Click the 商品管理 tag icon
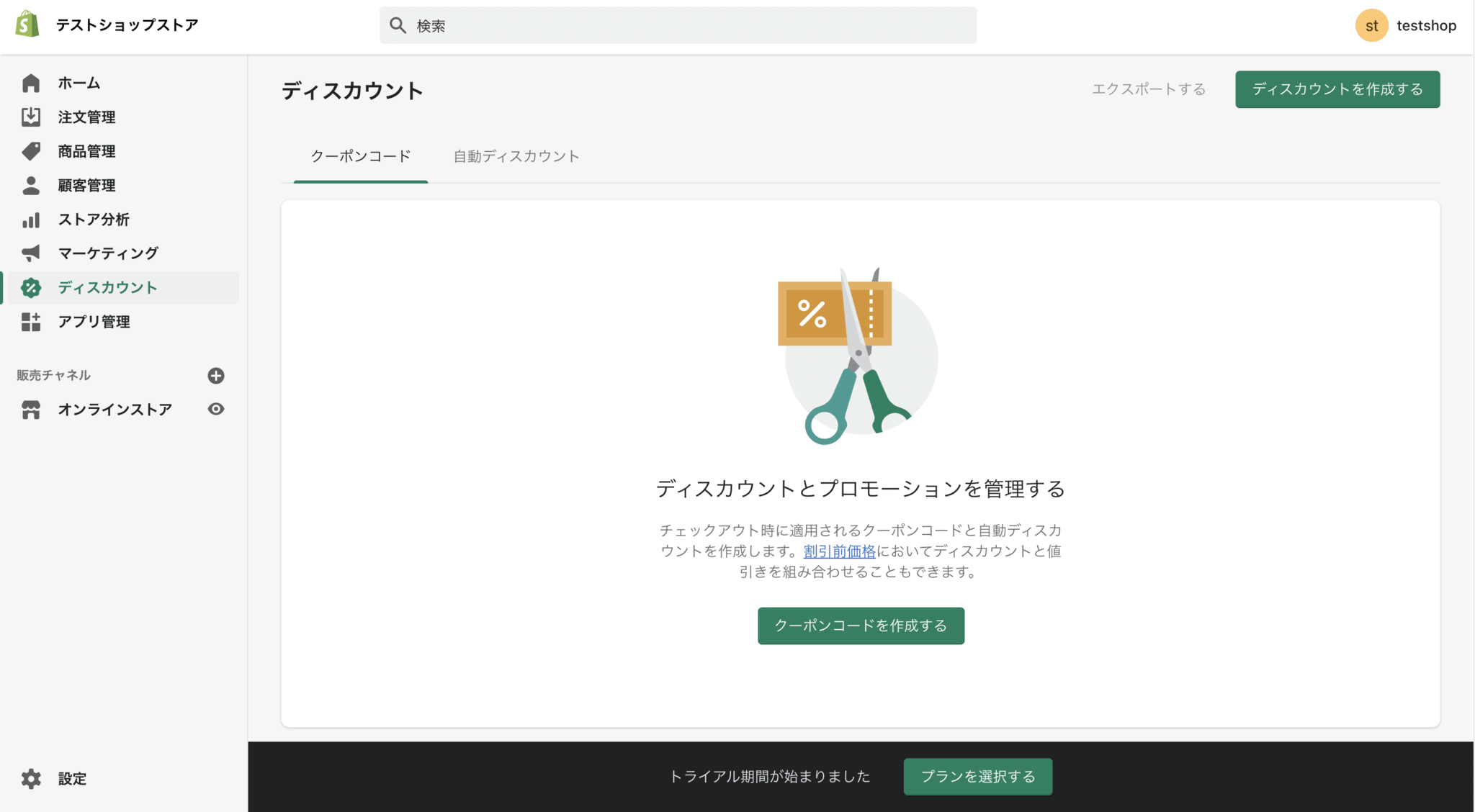This screenshot has width=1475, height=812. coord(30,151)
